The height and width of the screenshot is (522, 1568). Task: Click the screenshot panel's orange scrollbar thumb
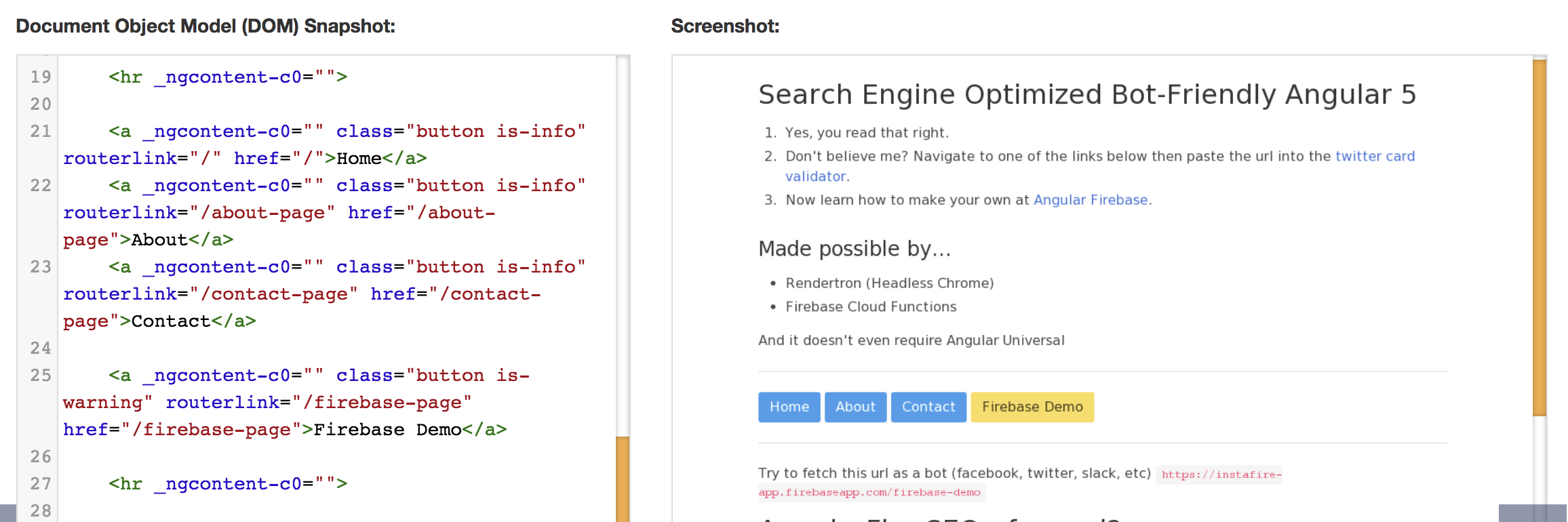pos(1539,237)
